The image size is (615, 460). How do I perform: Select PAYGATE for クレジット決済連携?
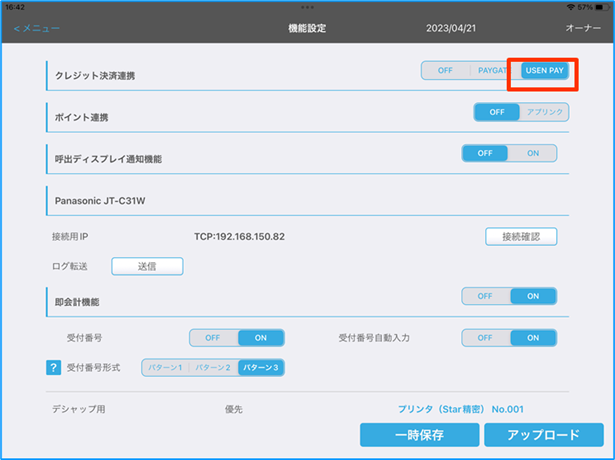[494, 71]
